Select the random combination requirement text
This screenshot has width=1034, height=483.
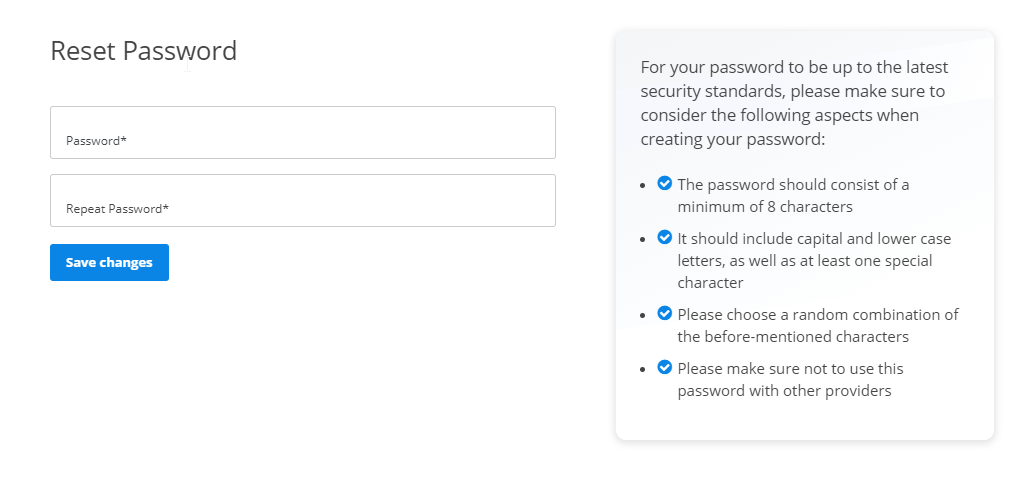coord(818,325)
